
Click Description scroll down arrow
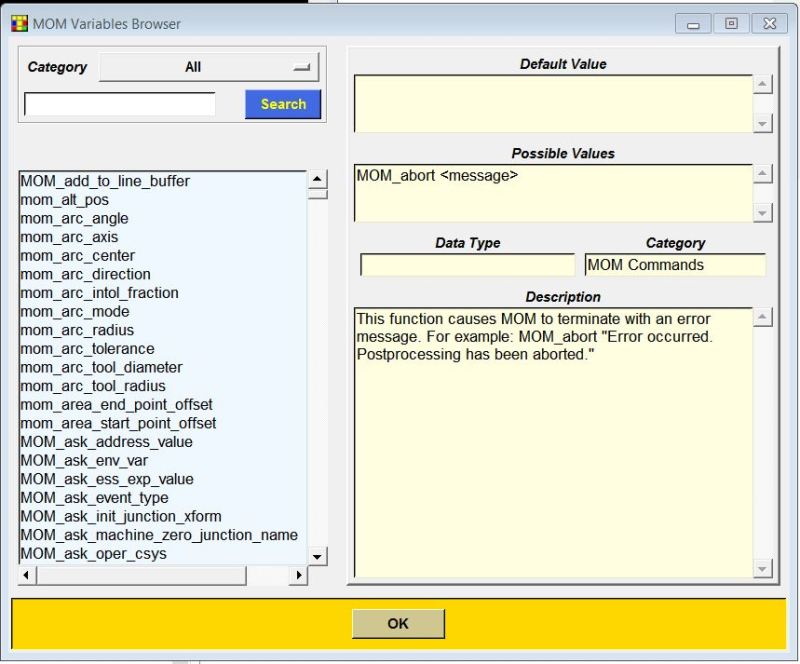[762, 569]
